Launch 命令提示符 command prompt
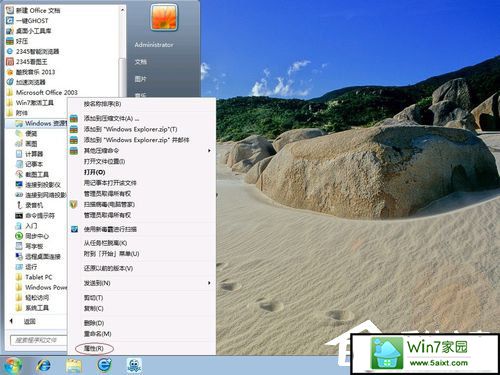The height and width of the screenshot is (375, 500). pyautogui.click(x=35, y=216)
